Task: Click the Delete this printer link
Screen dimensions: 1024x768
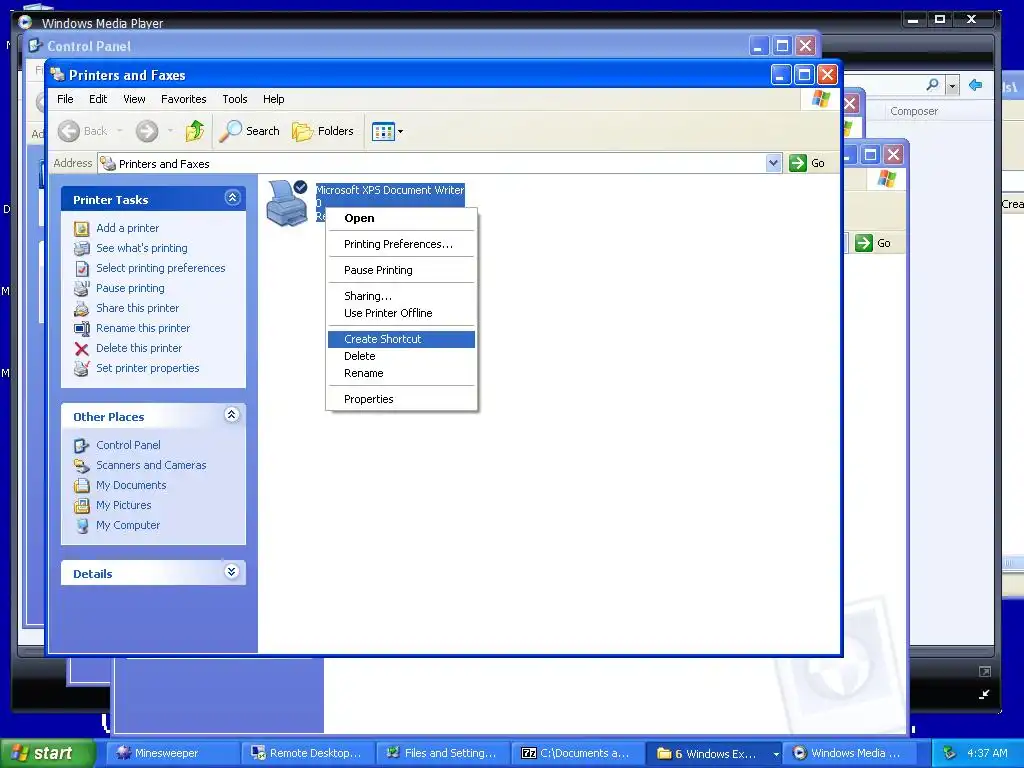Action: tap(139, 348)
